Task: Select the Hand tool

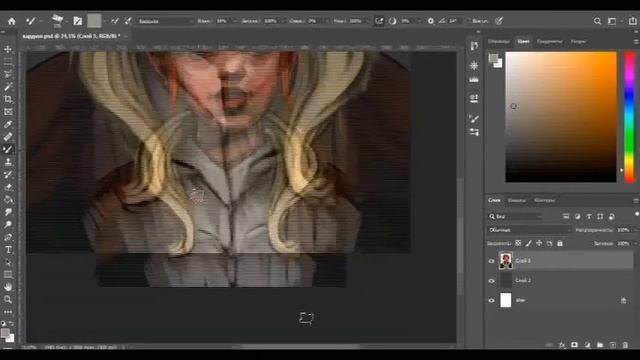Action: tap(8, 287)
